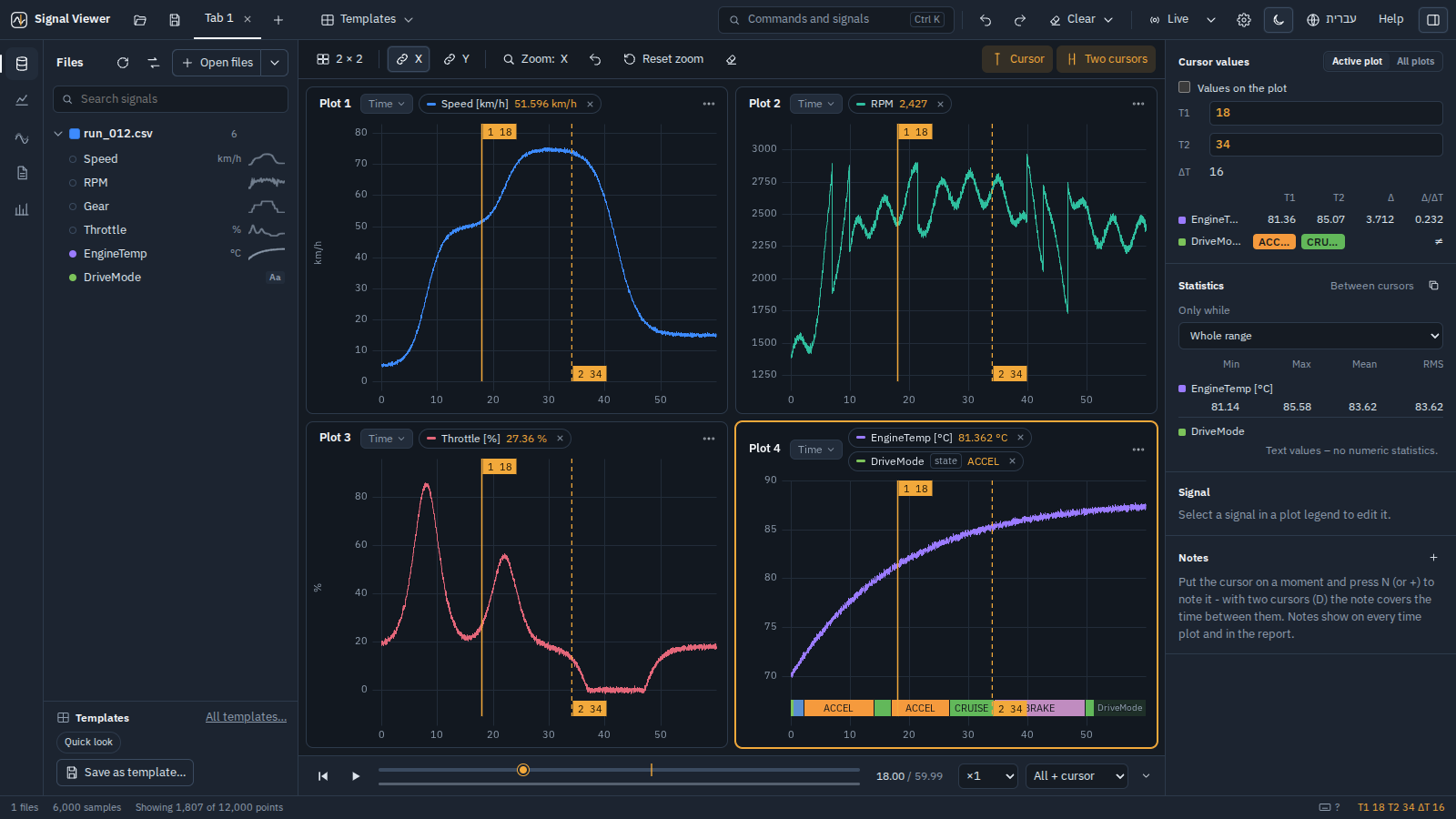Screen dimensions: 1456x819
Task: Jump playback to start
Action: coord(323,776)
